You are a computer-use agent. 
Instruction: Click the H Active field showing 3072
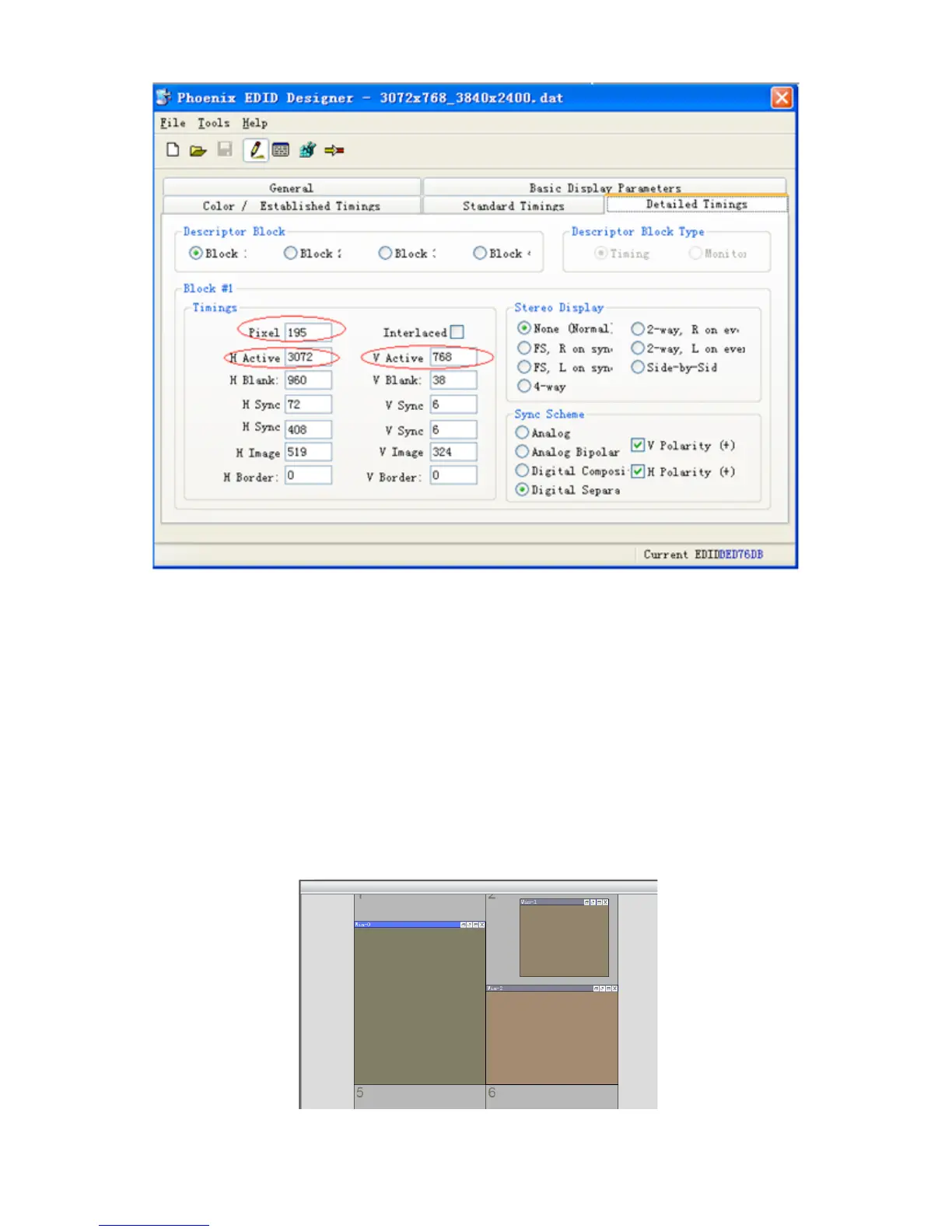tap(308, 357)
